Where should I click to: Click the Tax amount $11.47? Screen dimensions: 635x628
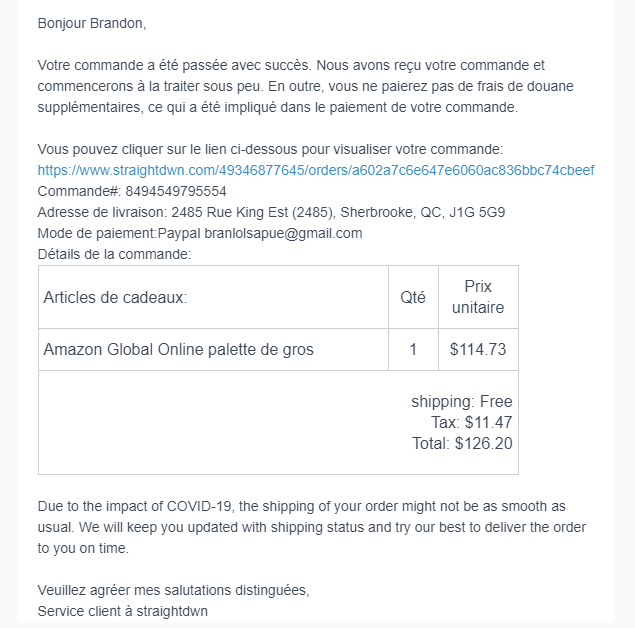click(488, 423)
